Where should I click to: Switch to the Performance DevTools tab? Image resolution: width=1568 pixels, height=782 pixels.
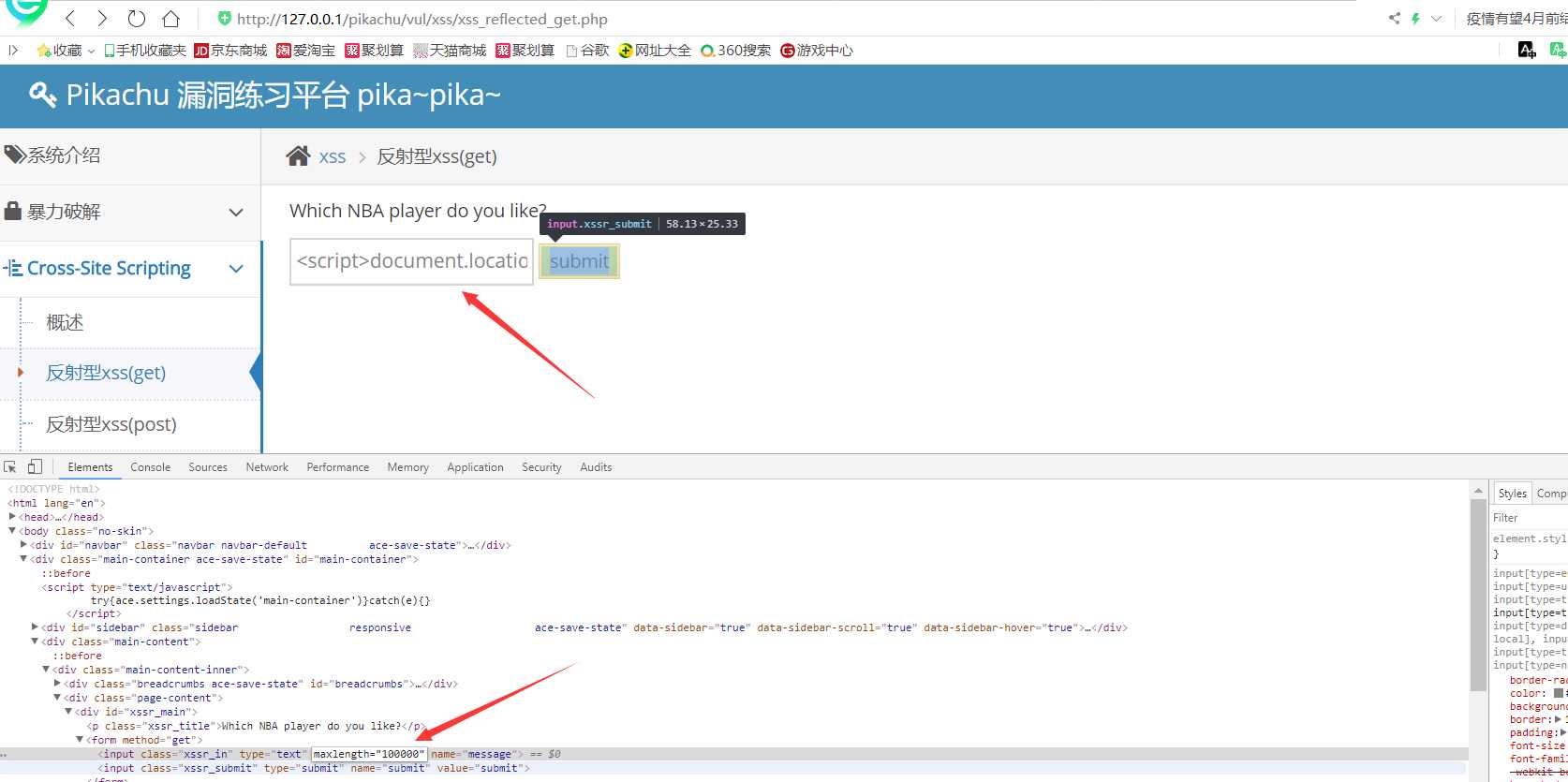tap(338, 467)
